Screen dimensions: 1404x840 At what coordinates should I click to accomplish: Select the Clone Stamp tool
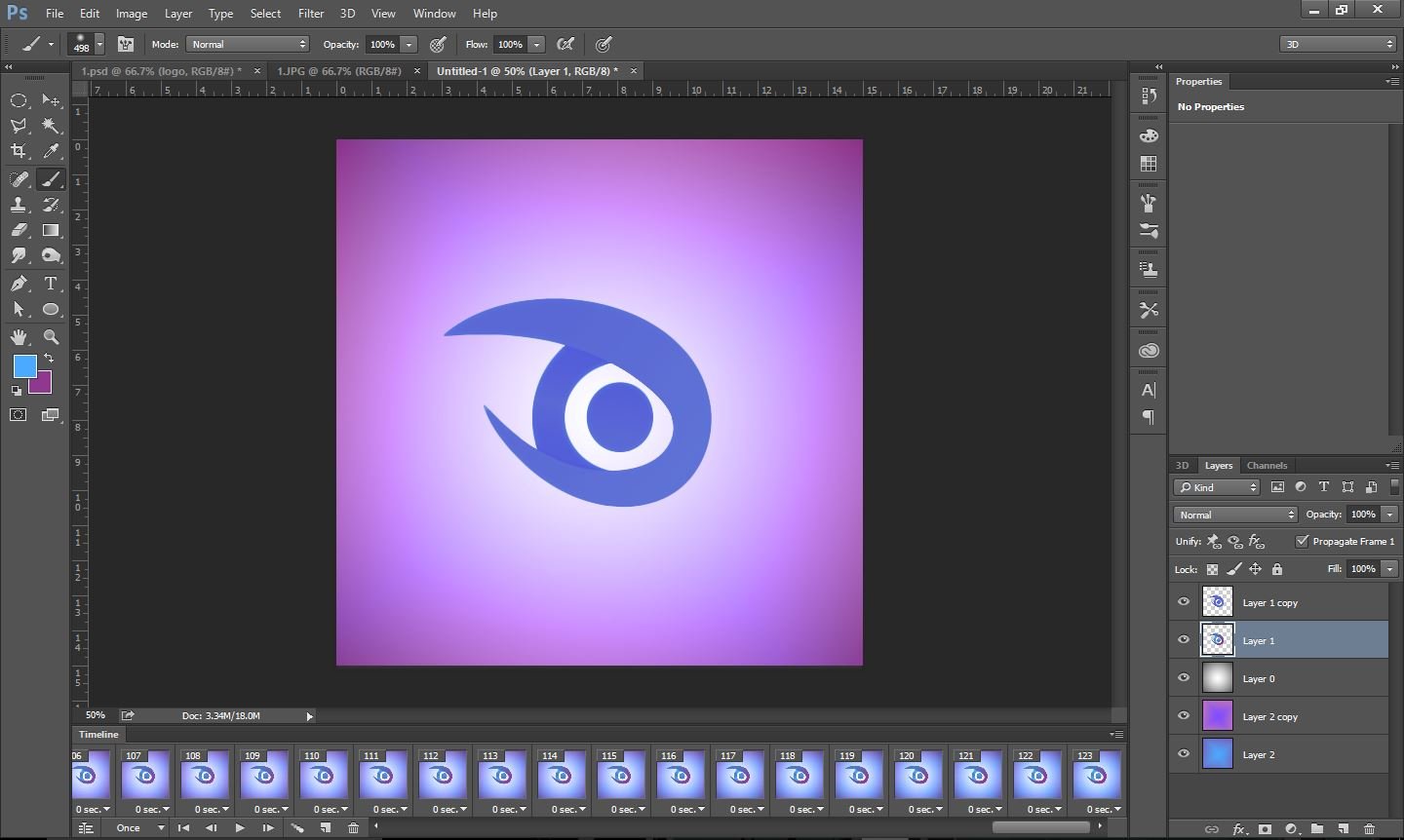19,205
